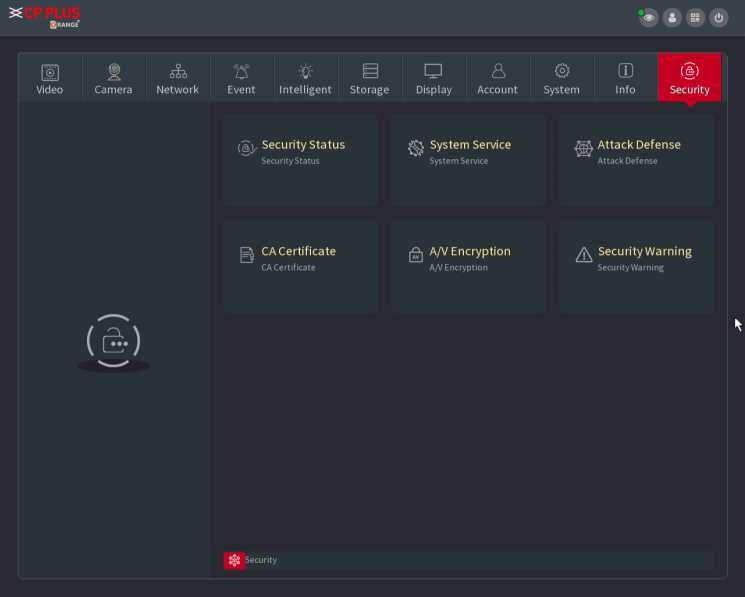Viewport: 745px width, 597px height.
Task: Open the user account icon in header
Action: pos(672,18)
